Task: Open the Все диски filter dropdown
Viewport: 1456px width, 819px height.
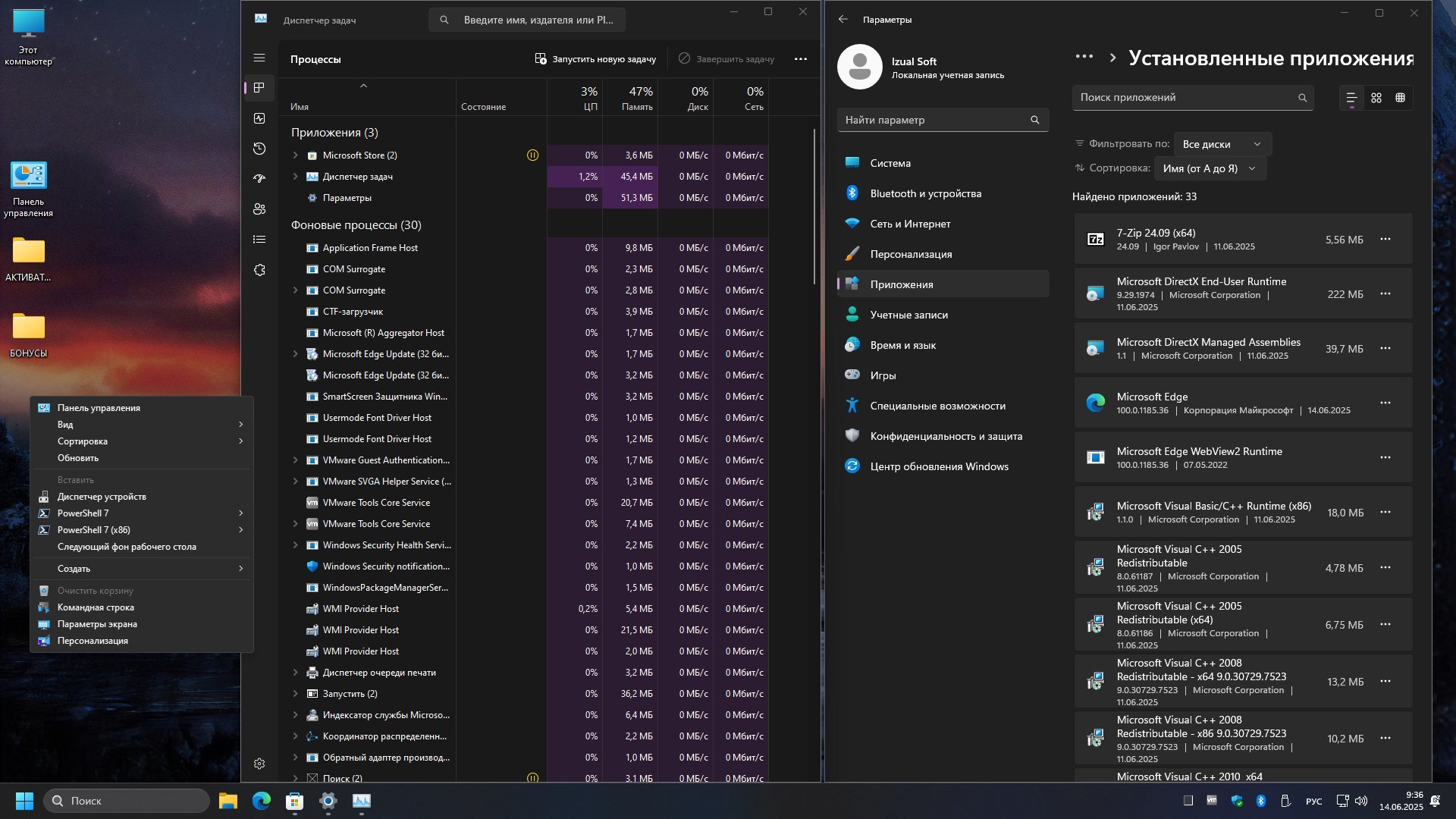Action: (x=1222, y=144)
